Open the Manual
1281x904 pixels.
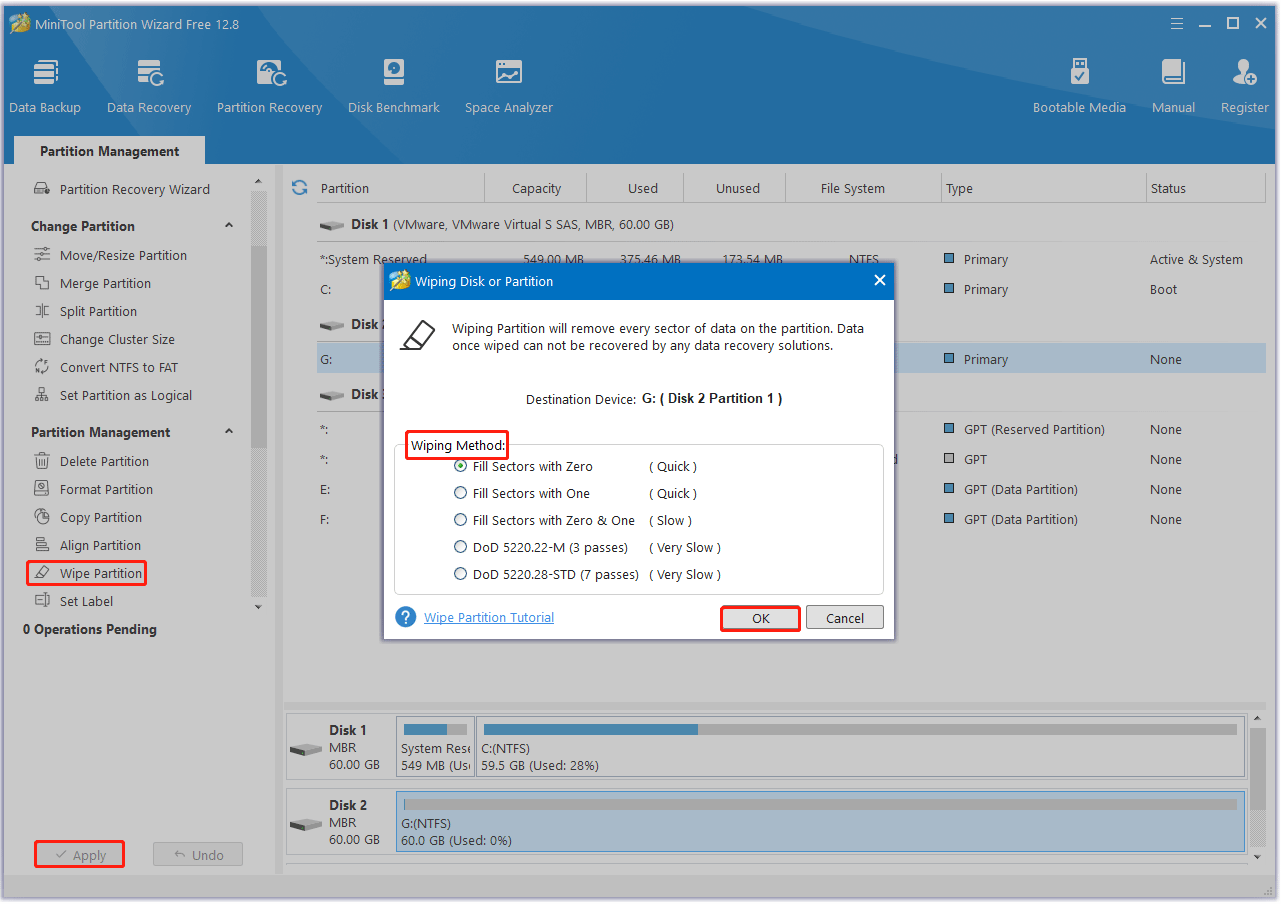(1172, 83)
